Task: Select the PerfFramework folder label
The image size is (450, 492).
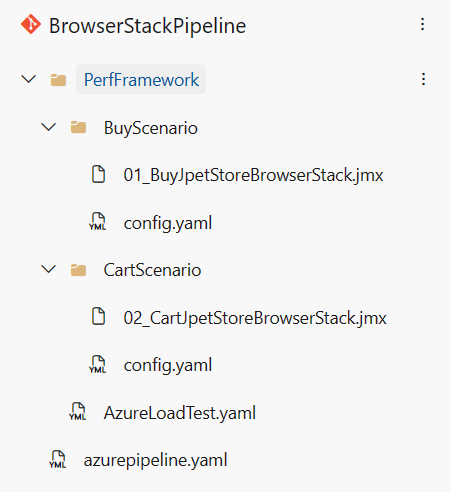Action: pyautogui.click(x=141, y=79)
